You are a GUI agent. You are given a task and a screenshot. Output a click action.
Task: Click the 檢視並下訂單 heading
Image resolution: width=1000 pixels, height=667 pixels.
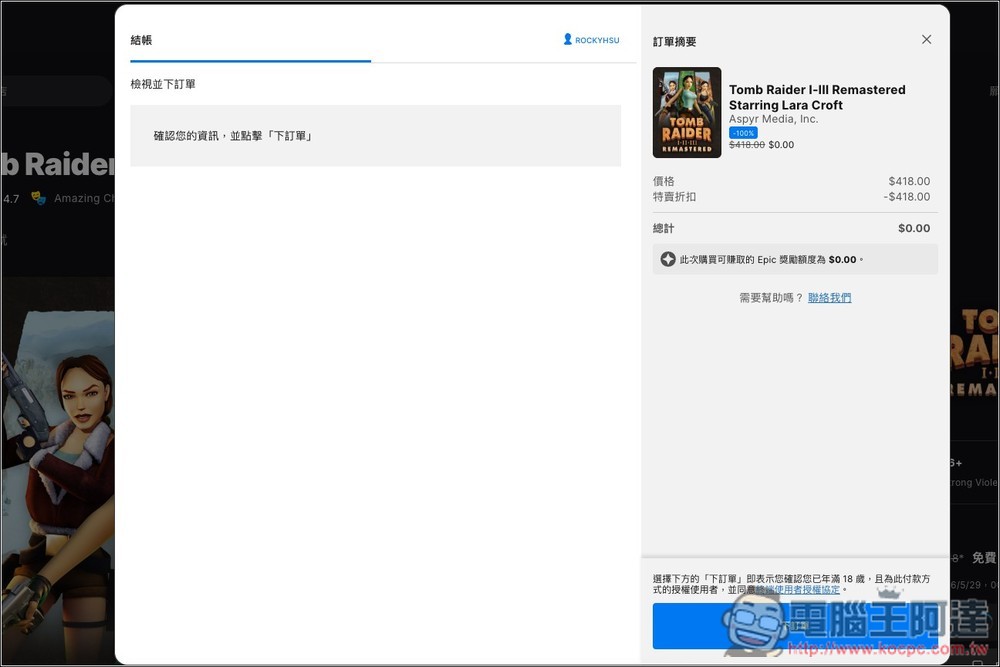click(163, 84)
